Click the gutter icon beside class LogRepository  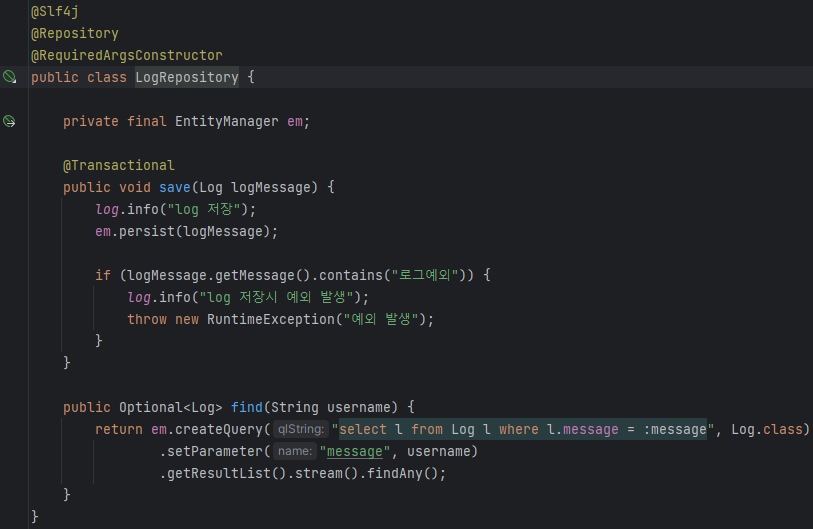click(9, 77)
